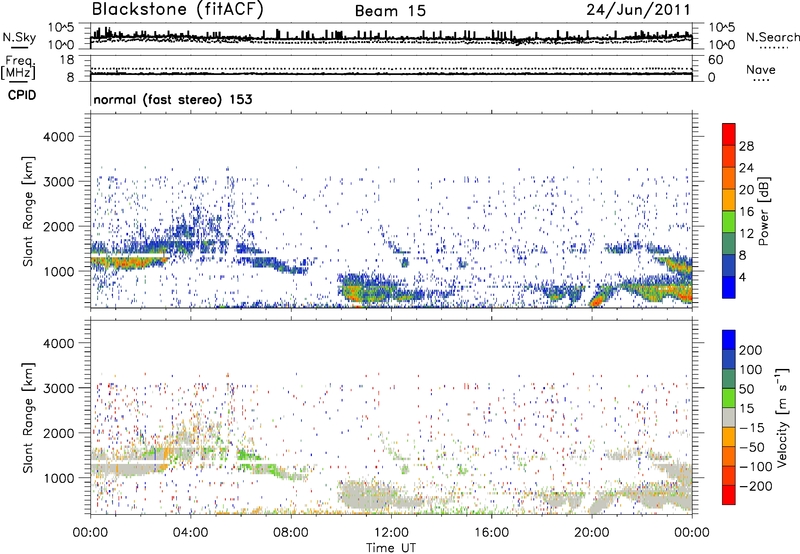The width and height of the screenshot is (800, 554).
Task: Click the 'Blackstone (fitACF)' title text
Action: coord(177,9)
